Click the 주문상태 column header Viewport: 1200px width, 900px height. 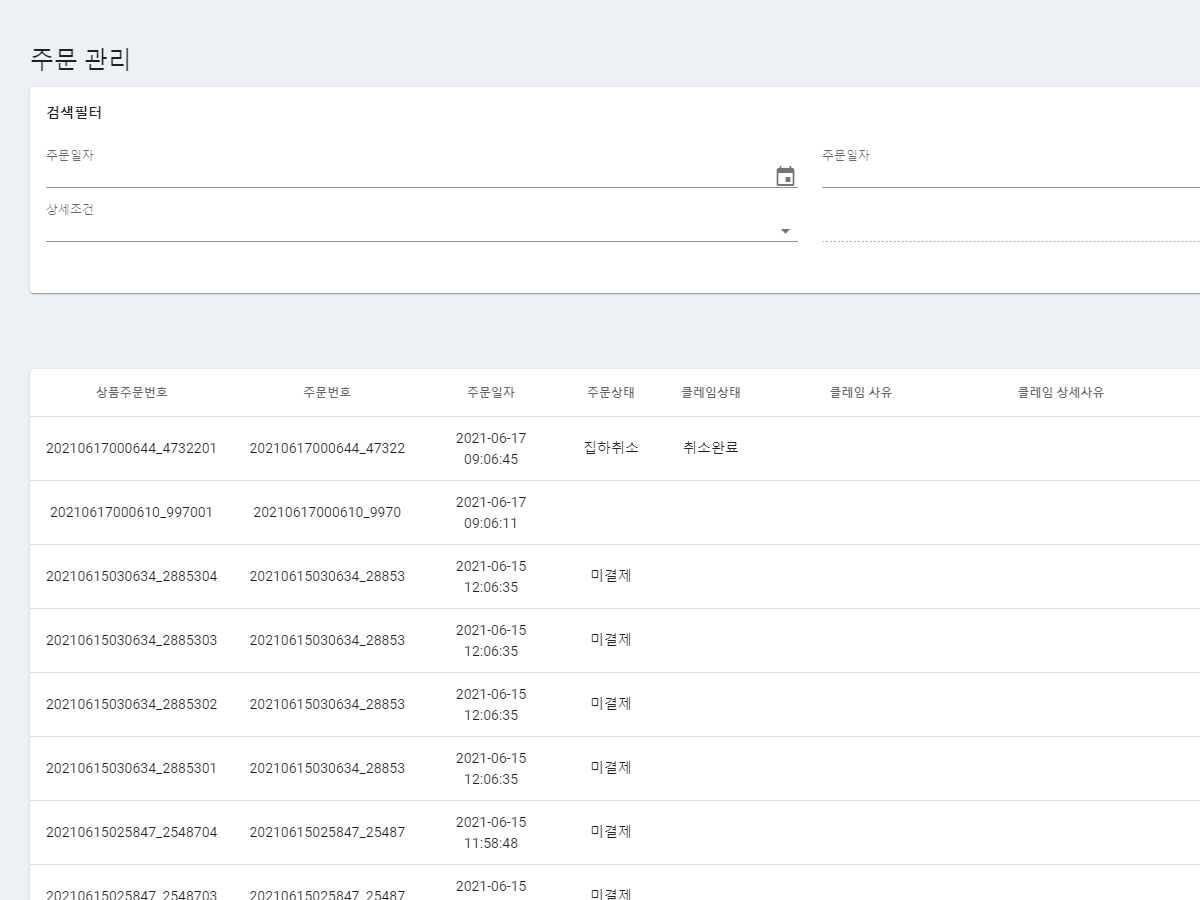tap(611, 393)
